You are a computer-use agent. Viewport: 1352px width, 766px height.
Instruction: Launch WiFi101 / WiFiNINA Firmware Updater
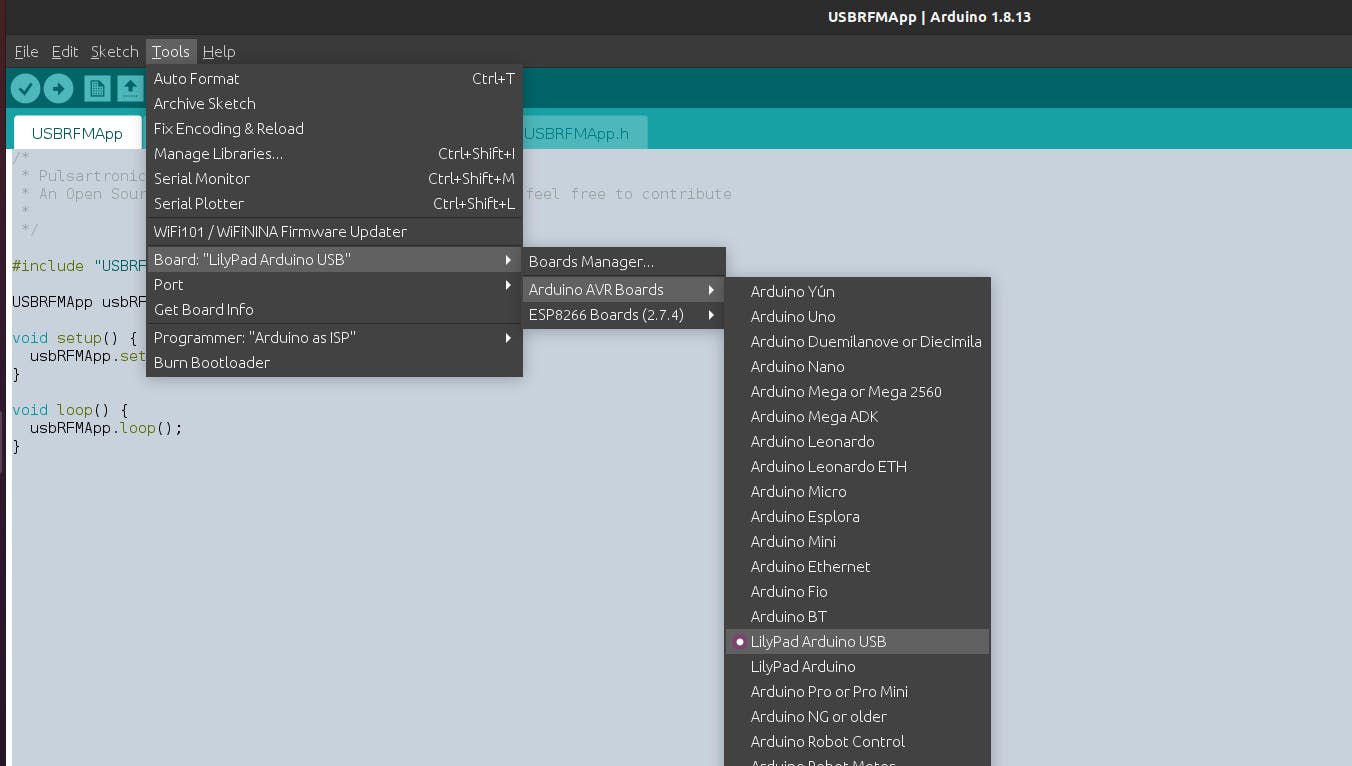point(334,232)
